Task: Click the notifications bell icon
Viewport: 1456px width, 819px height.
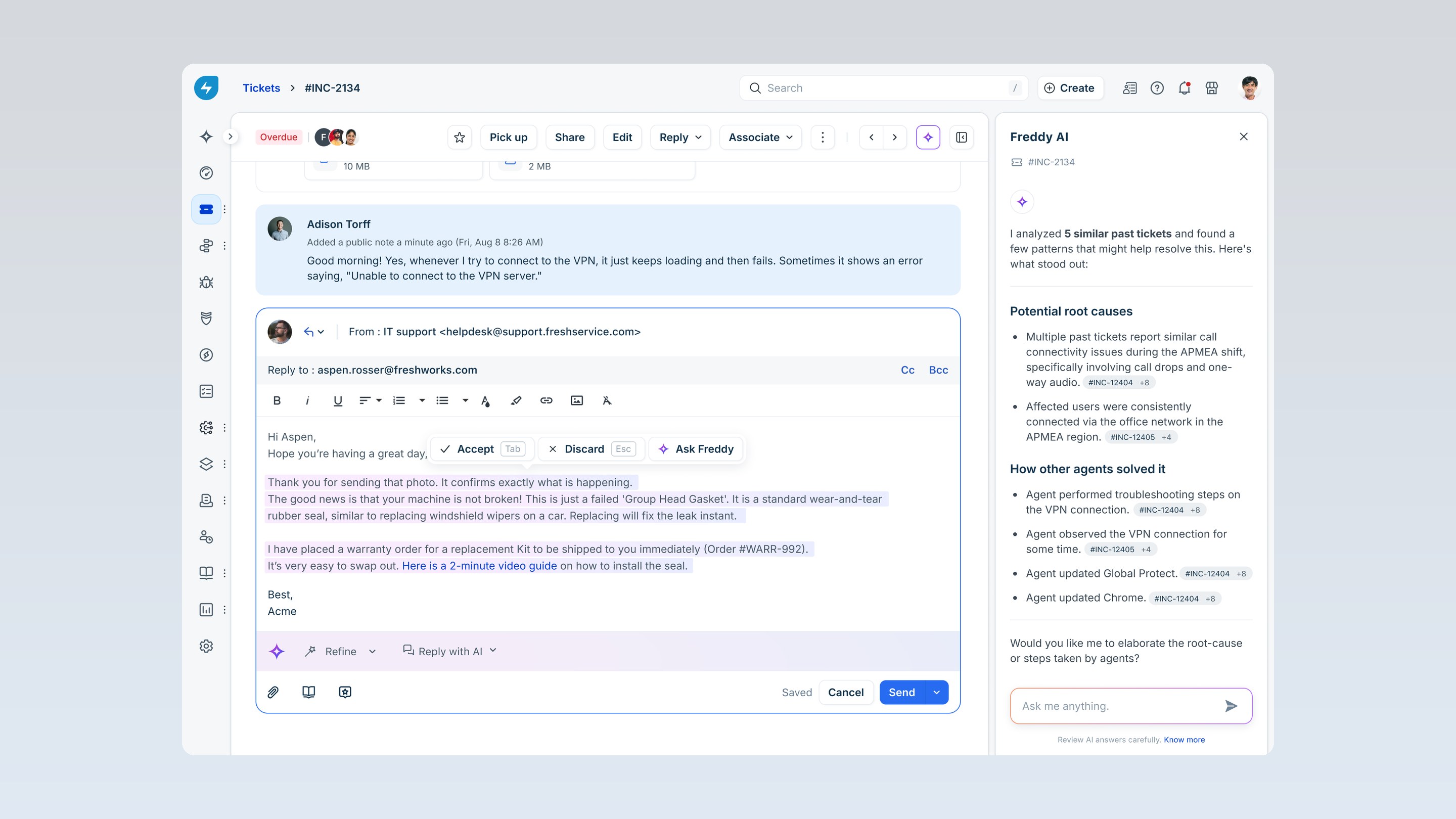Action: [1184, 88]
